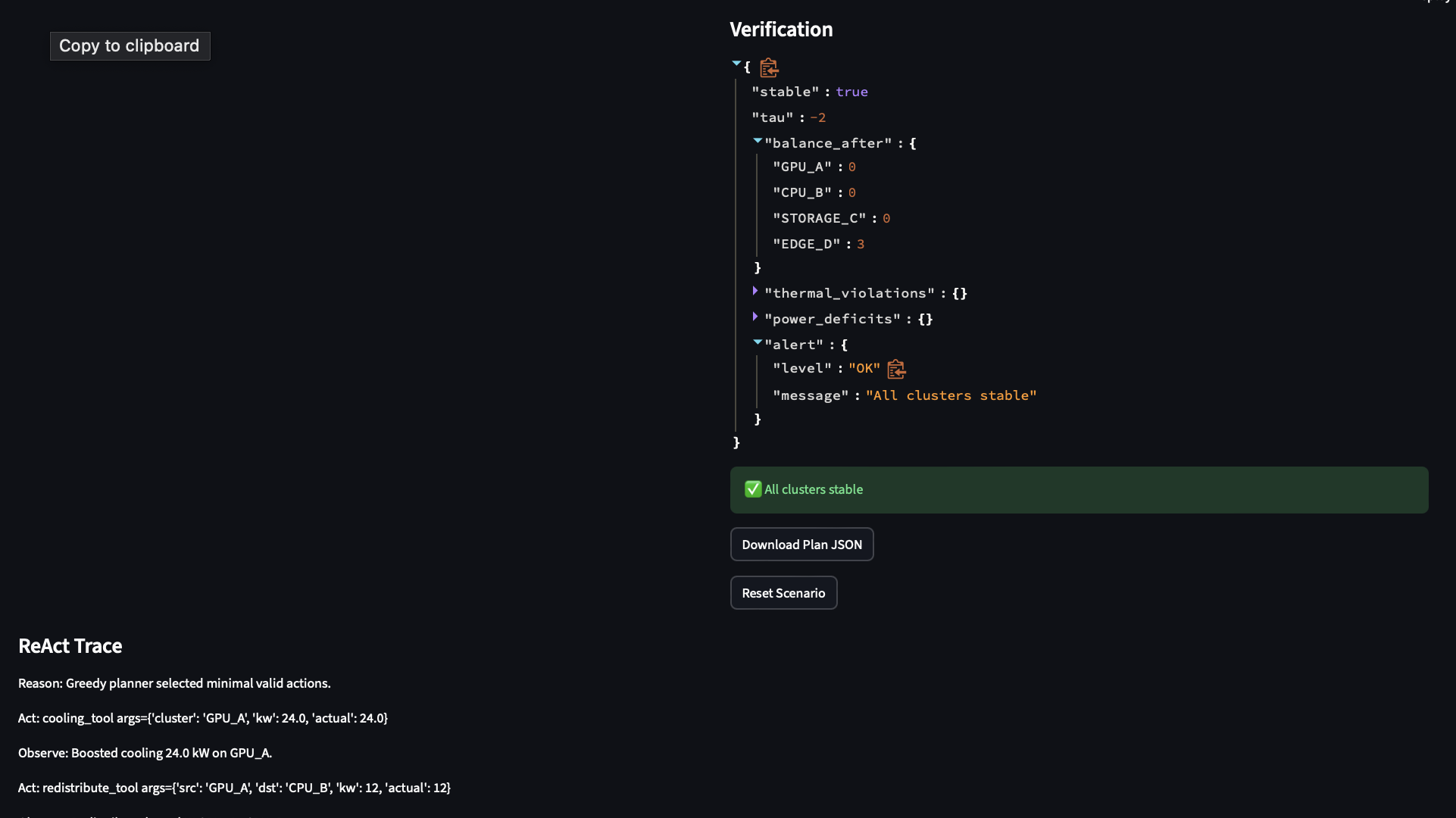Click the green All clusters stable banner
The height and width of the screenshot is (818, 1456).
pos(1078,490)
